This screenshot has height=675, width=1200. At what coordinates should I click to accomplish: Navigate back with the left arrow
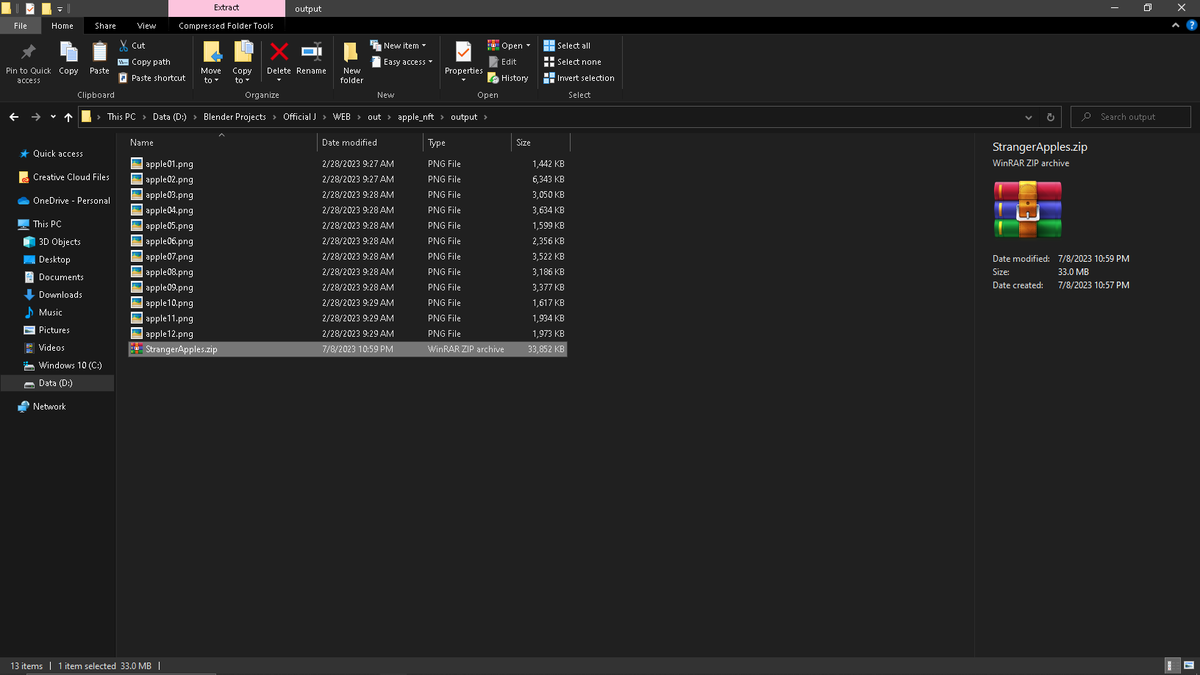(14, 117)
